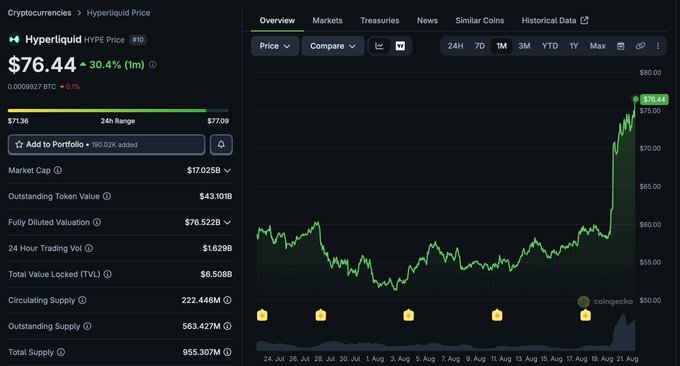Click the $6.508B TVL value
680x366 pixels.
point(216,274)
